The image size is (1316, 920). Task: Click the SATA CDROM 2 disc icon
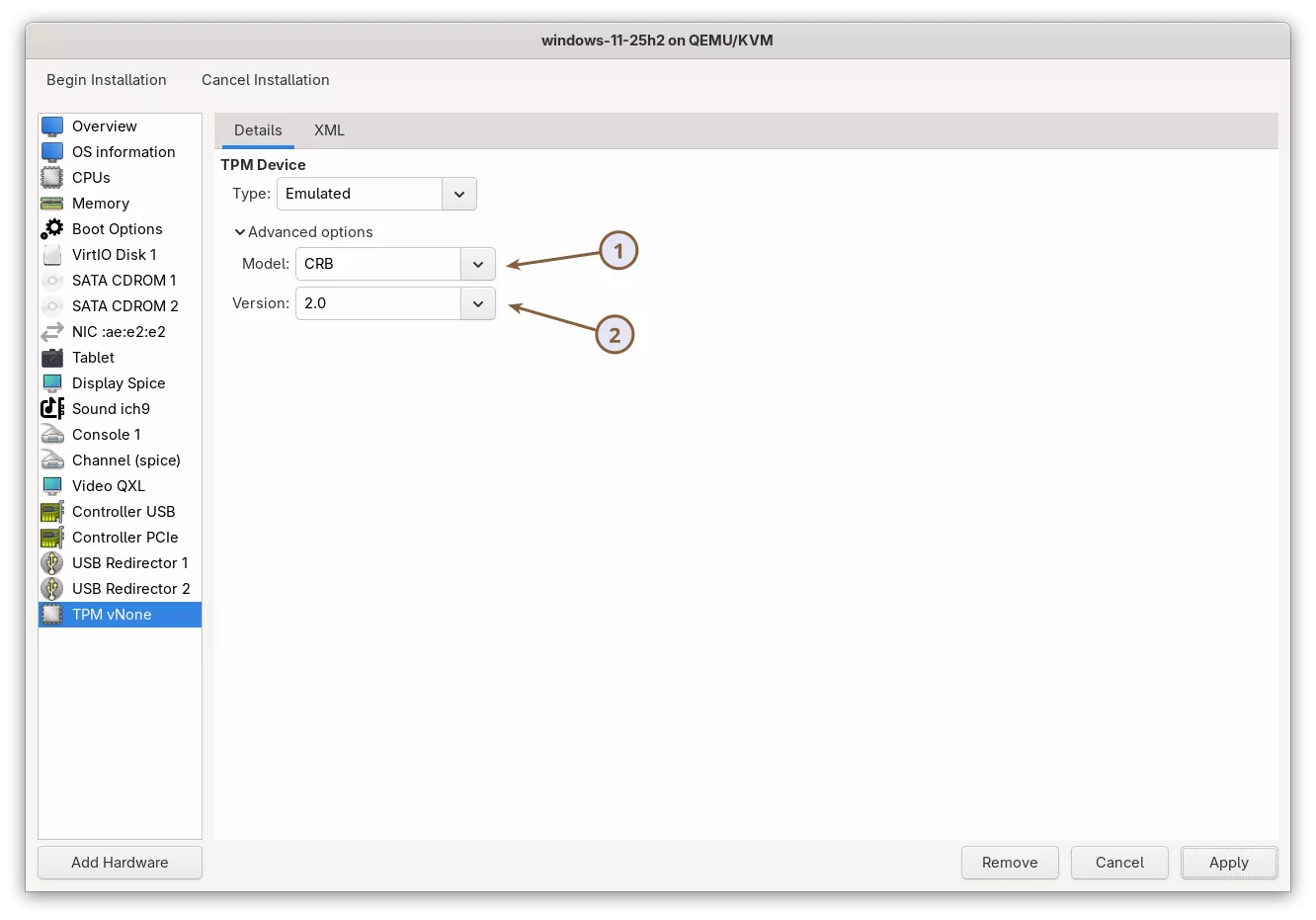pos(52,306)
